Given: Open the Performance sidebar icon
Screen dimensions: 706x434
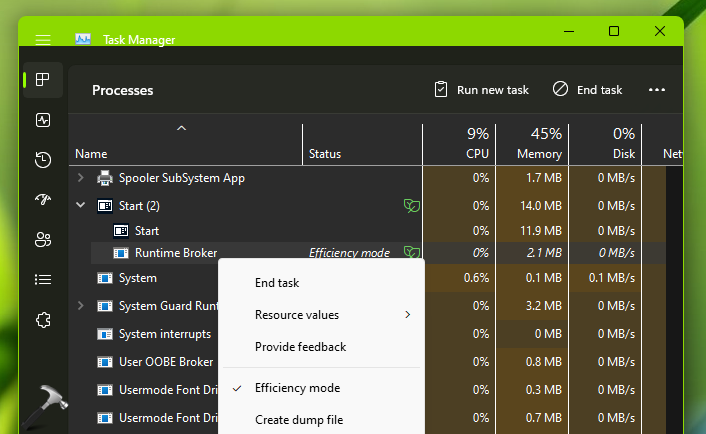Looking at the screenshot, I should pyautogui.click(x=42, y=120).
